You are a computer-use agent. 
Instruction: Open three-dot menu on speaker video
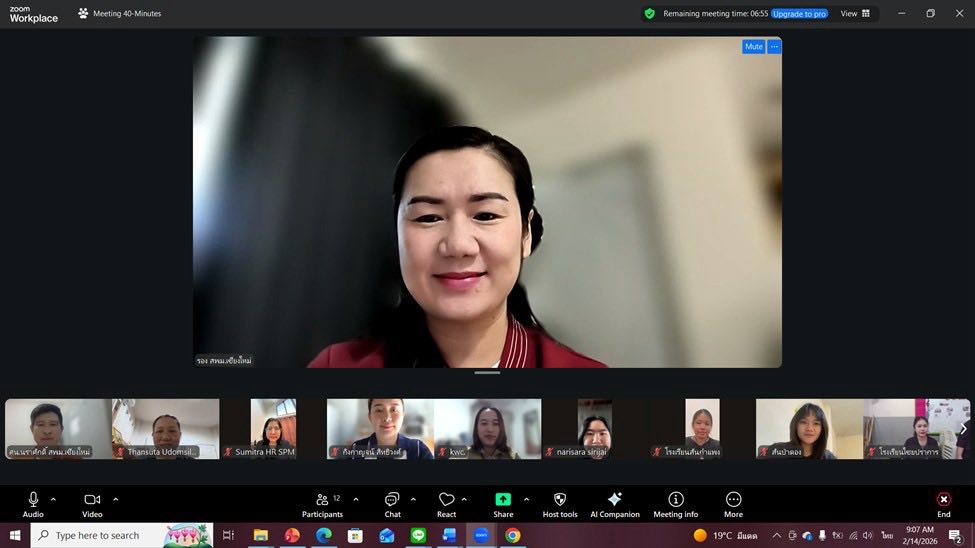(774, 47)
